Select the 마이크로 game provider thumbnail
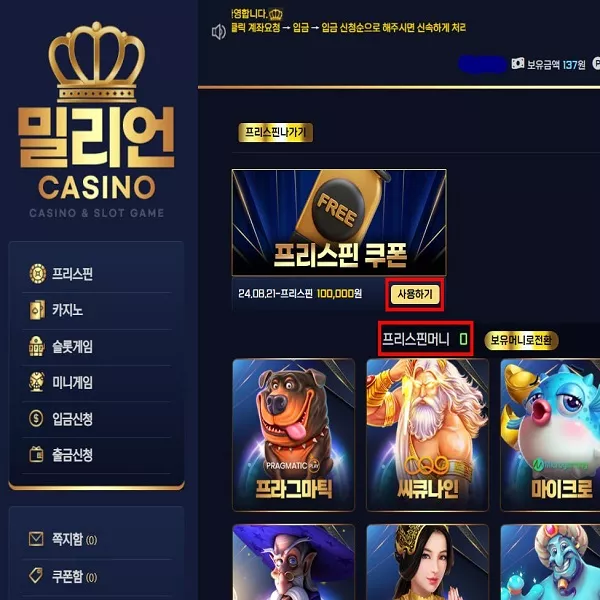Image resolution: width=600 pixels, height=600 pixels. click(550, 435)
